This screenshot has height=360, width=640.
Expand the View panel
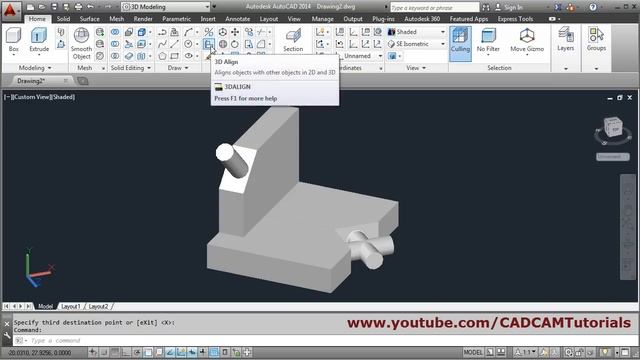click(416, 68)
